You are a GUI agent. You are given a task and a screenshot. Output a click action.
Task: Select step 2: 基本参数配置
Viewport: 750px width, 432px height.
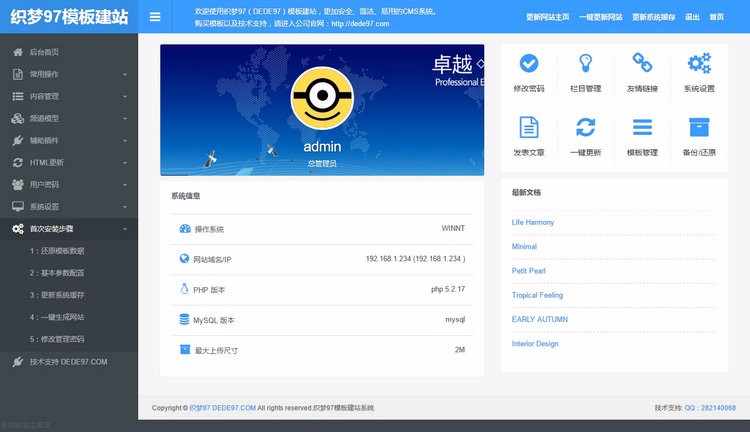pyautogui.click(x=57, y=273)
